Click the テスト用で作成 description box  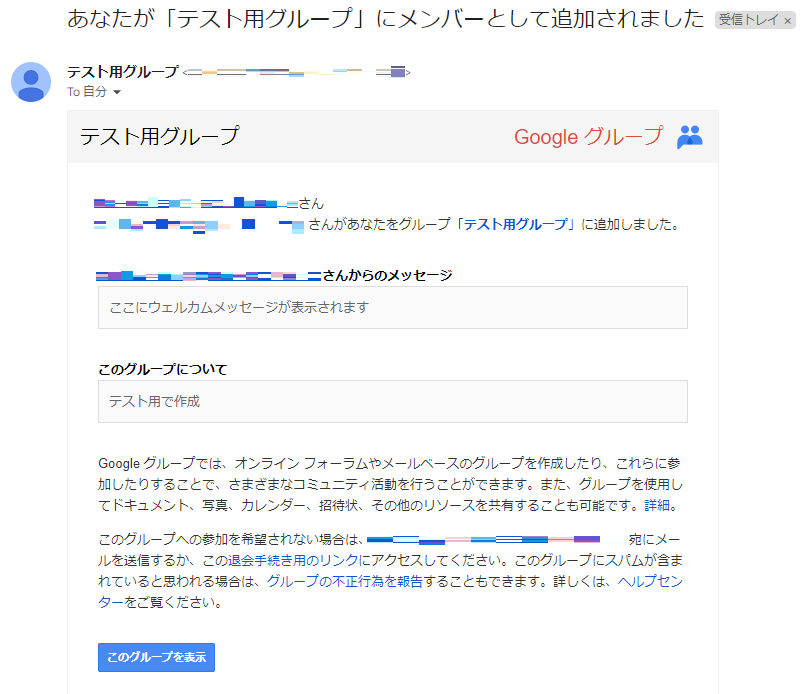pyautogui.click(x=392, y=401)
